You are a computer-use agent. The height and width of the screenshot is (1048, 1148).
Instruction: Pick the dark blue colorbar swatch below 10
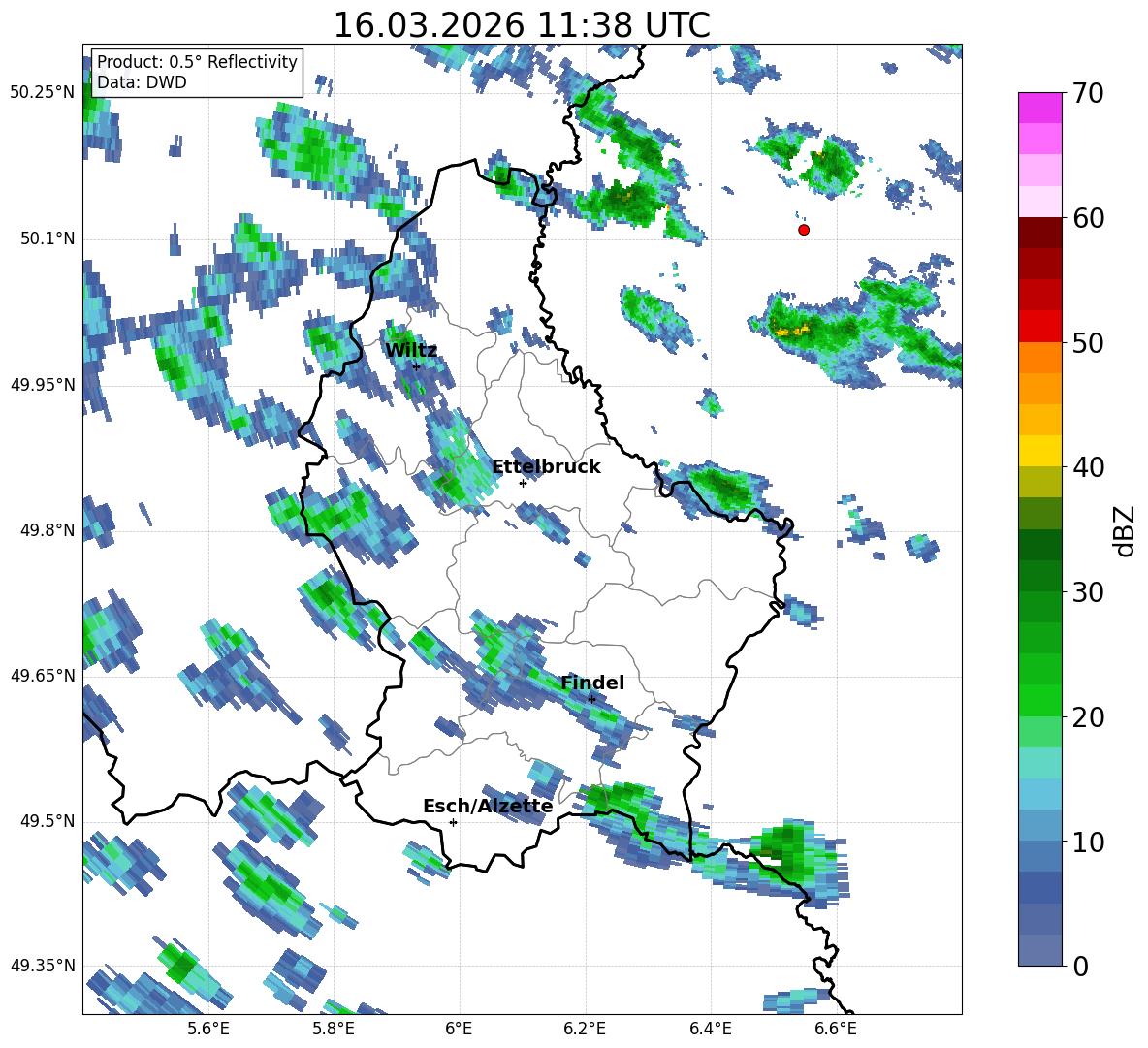tap(1039, 887)
